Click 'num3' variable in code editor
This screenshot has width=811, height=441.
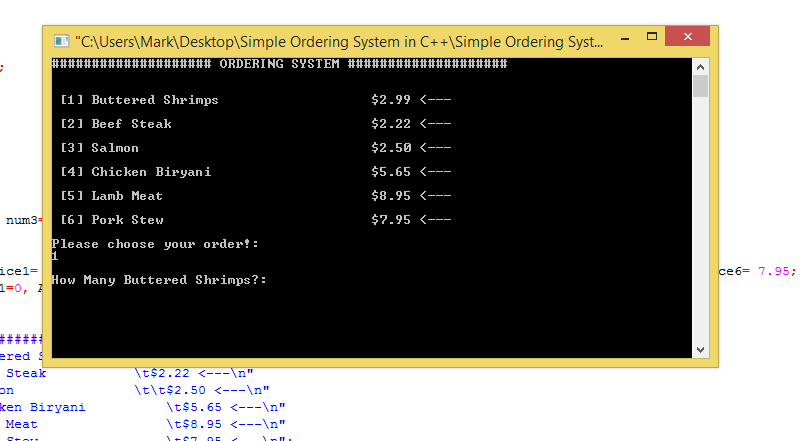point(22,220)
